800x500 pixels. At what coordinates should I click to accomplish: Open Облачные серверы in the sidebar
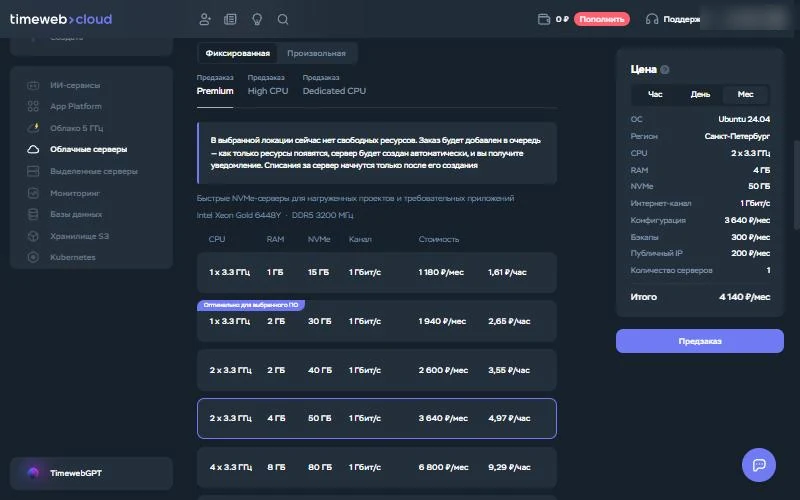pyautogui.click(x=89, y=149)
